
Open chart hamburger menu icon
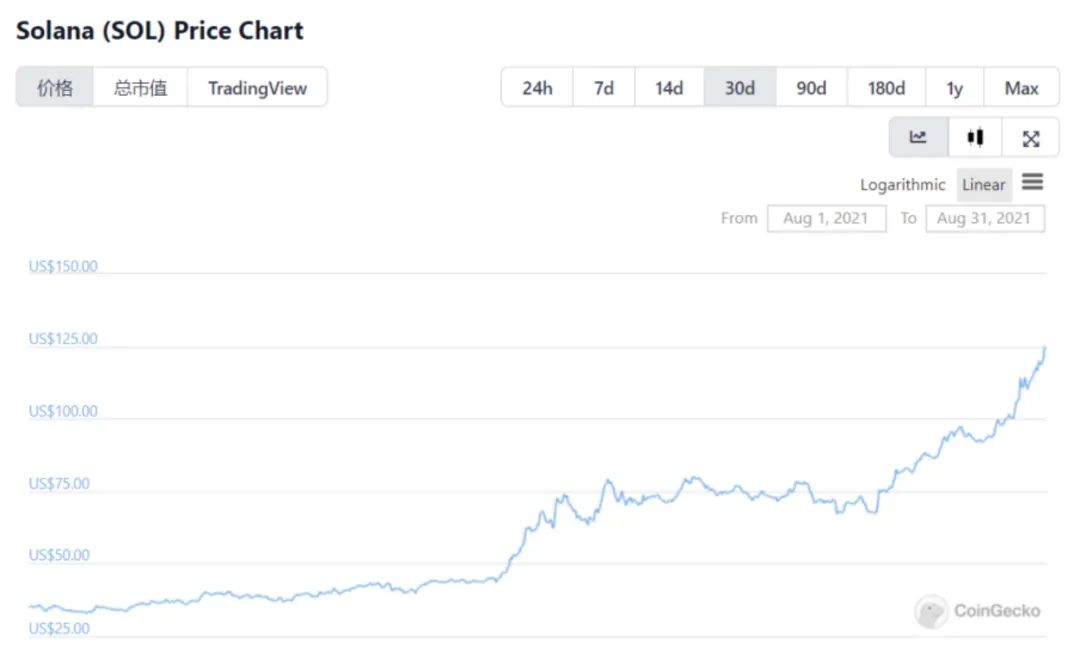pyautogui.click(x=1033, y=183)
